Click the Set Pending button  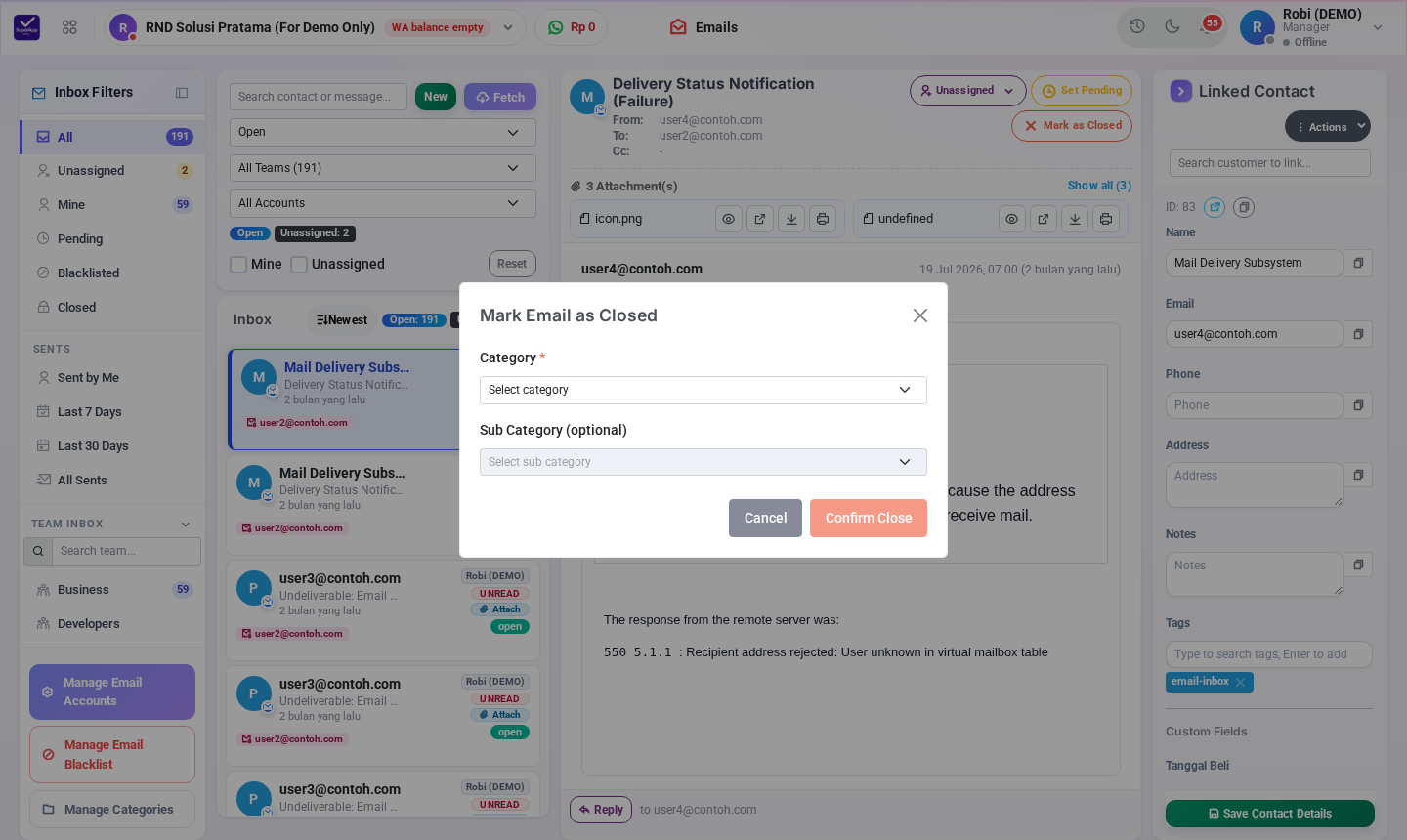(1082, 91)
